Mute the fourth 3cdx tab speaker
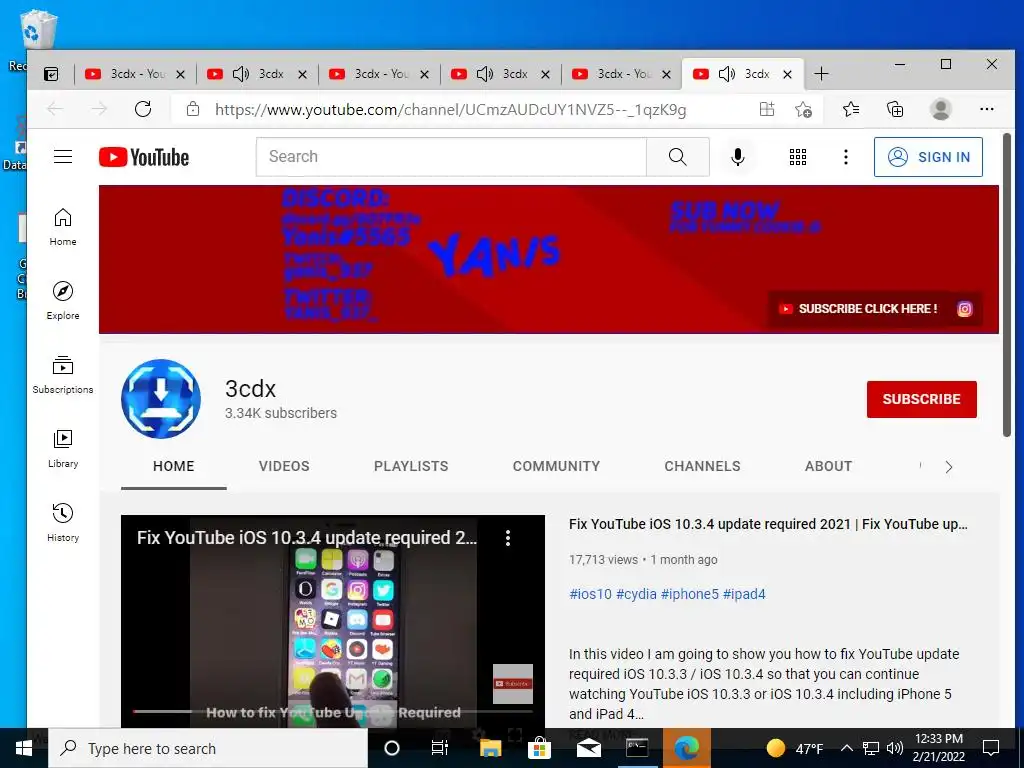 point(485,74)
